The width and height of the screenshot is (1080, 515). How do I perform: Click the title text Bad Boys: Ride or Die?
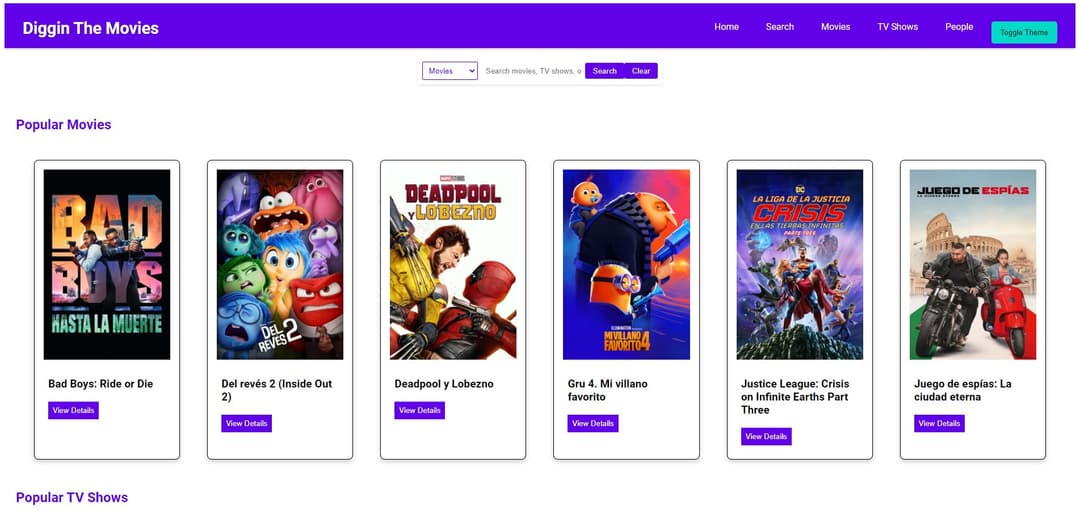coord(101,384)
